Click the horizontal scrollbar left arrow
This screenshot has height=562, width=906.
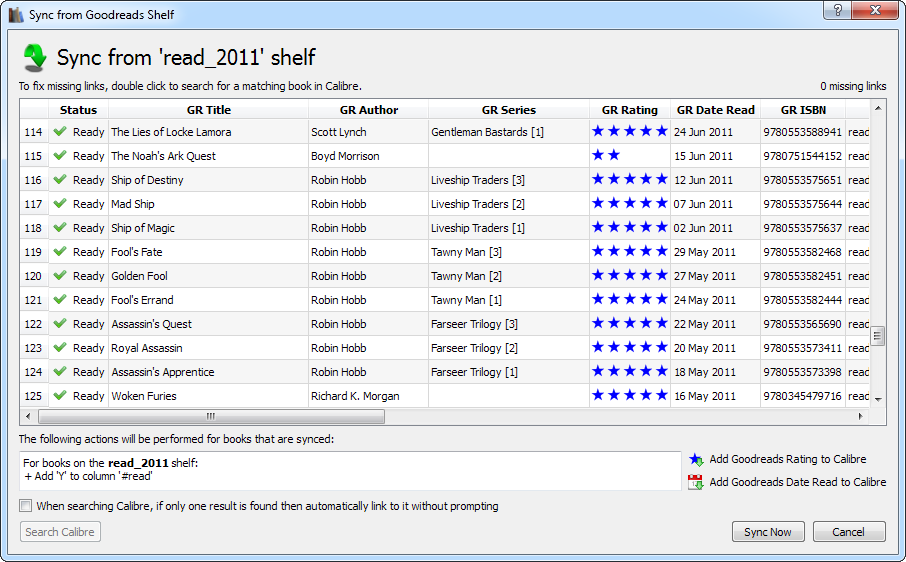(28, 416)
